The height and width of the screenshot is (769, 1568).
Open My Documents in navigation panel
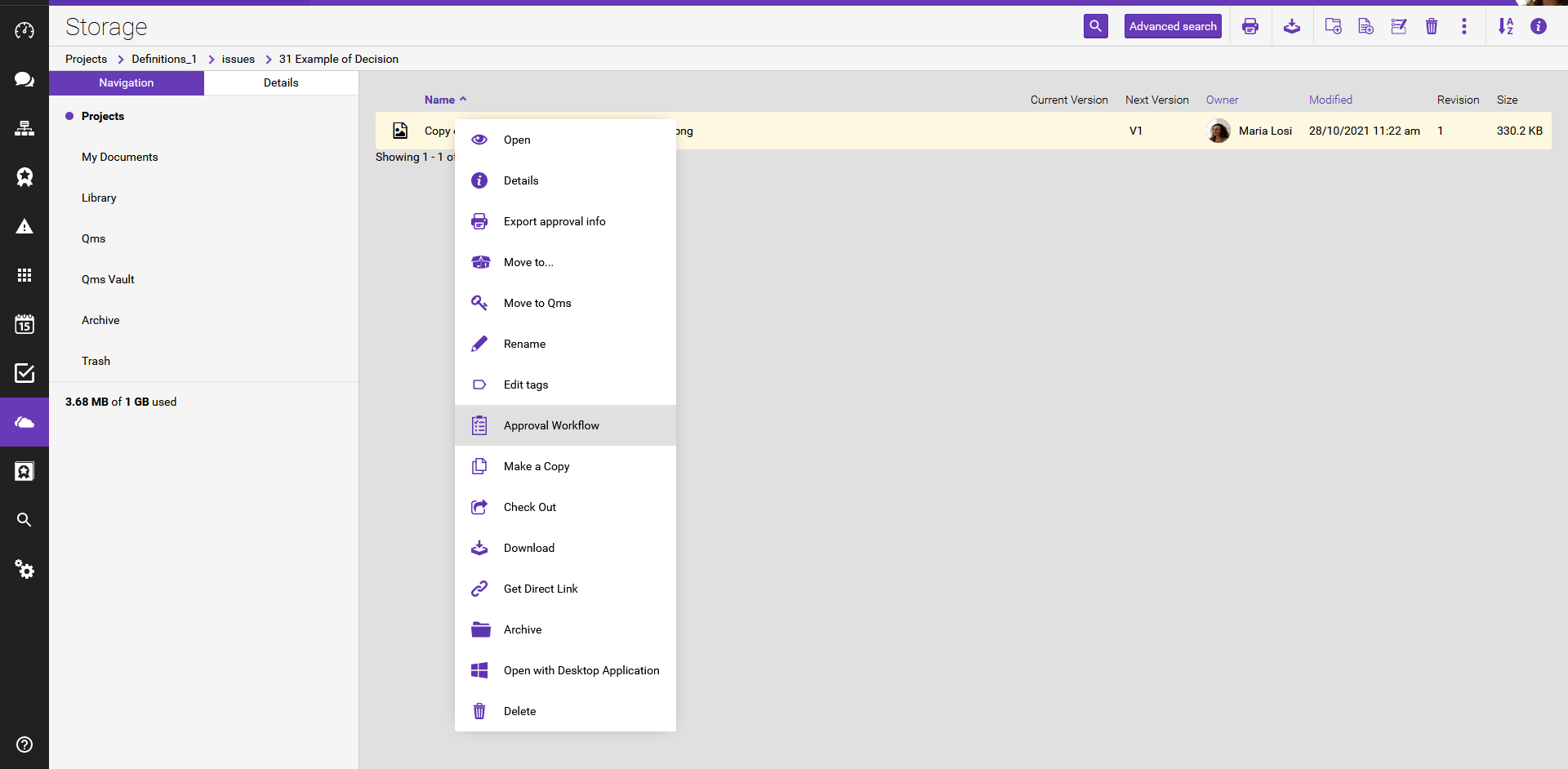[119, 157]
